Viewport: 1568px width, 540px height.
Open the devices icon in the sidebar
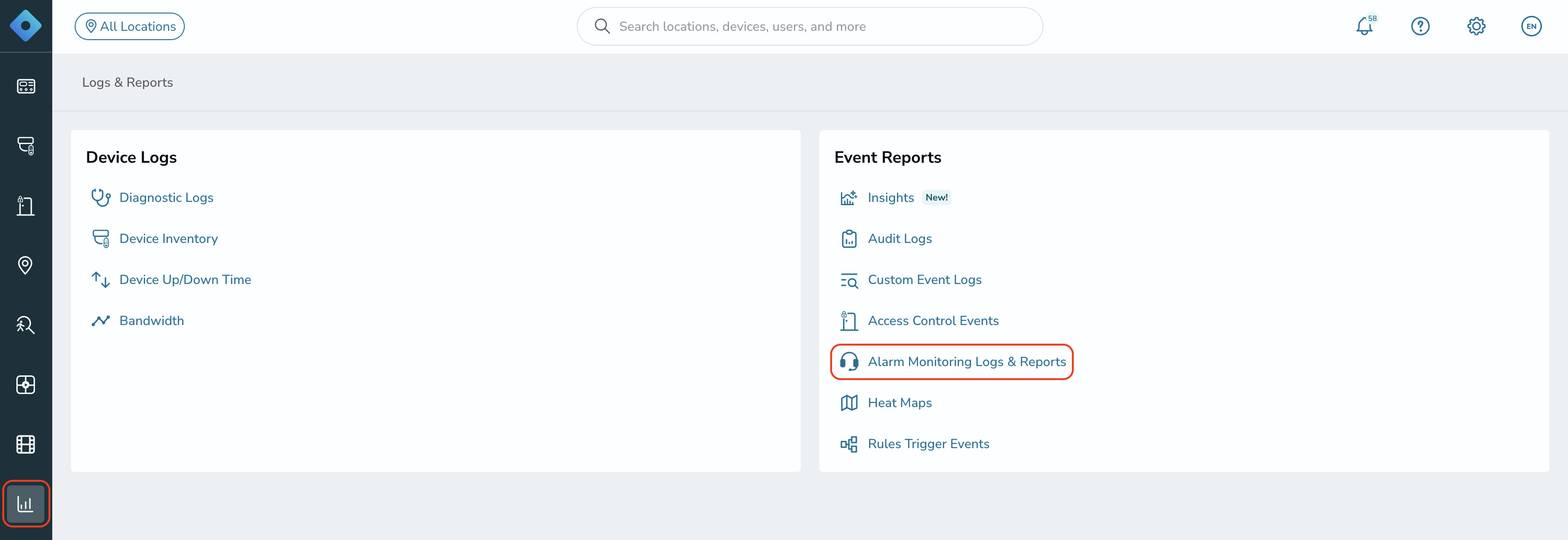pyautogui.click(x=26, y=146)
